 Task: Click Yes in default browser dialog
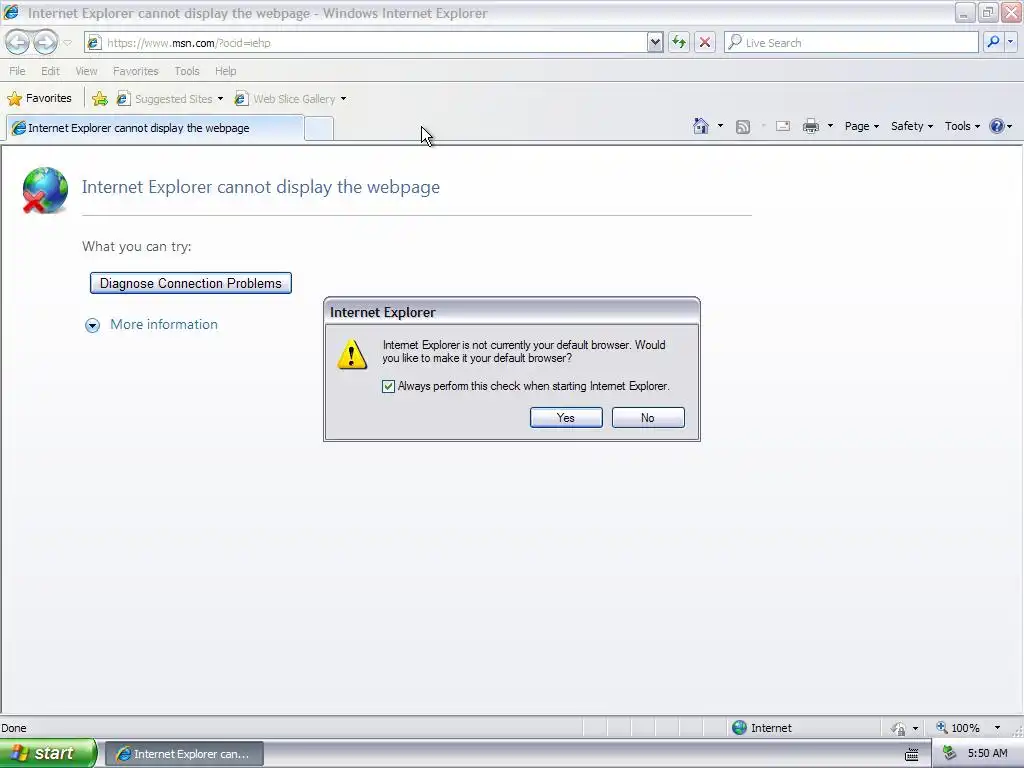tap(566, 418)
